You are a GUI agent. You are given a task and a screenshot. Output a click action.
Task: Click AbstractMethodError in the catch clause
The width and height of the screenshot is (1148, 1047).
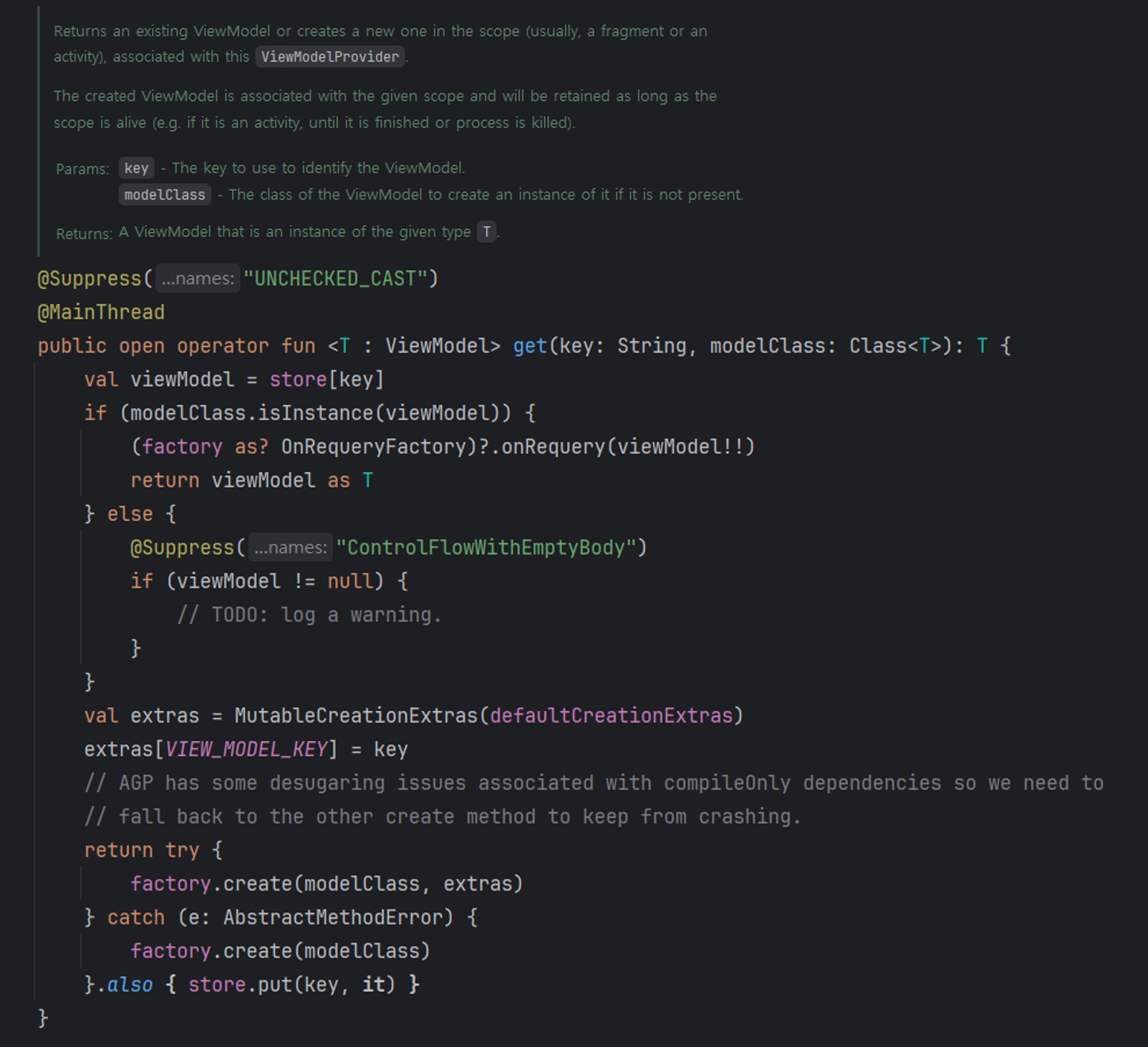[332, 918]
